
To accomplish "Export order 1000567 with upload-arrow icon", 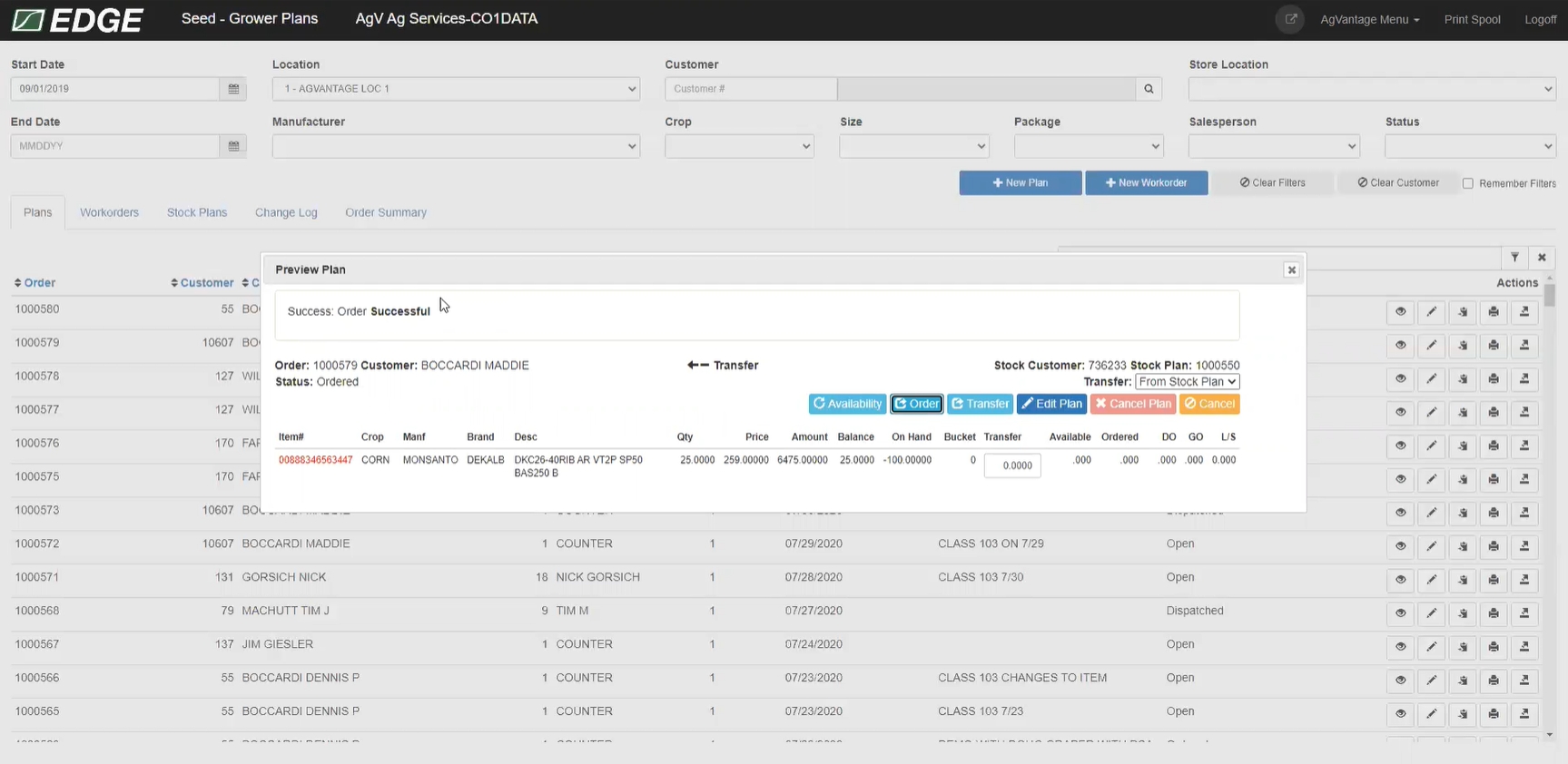I will pos(1524,647).
